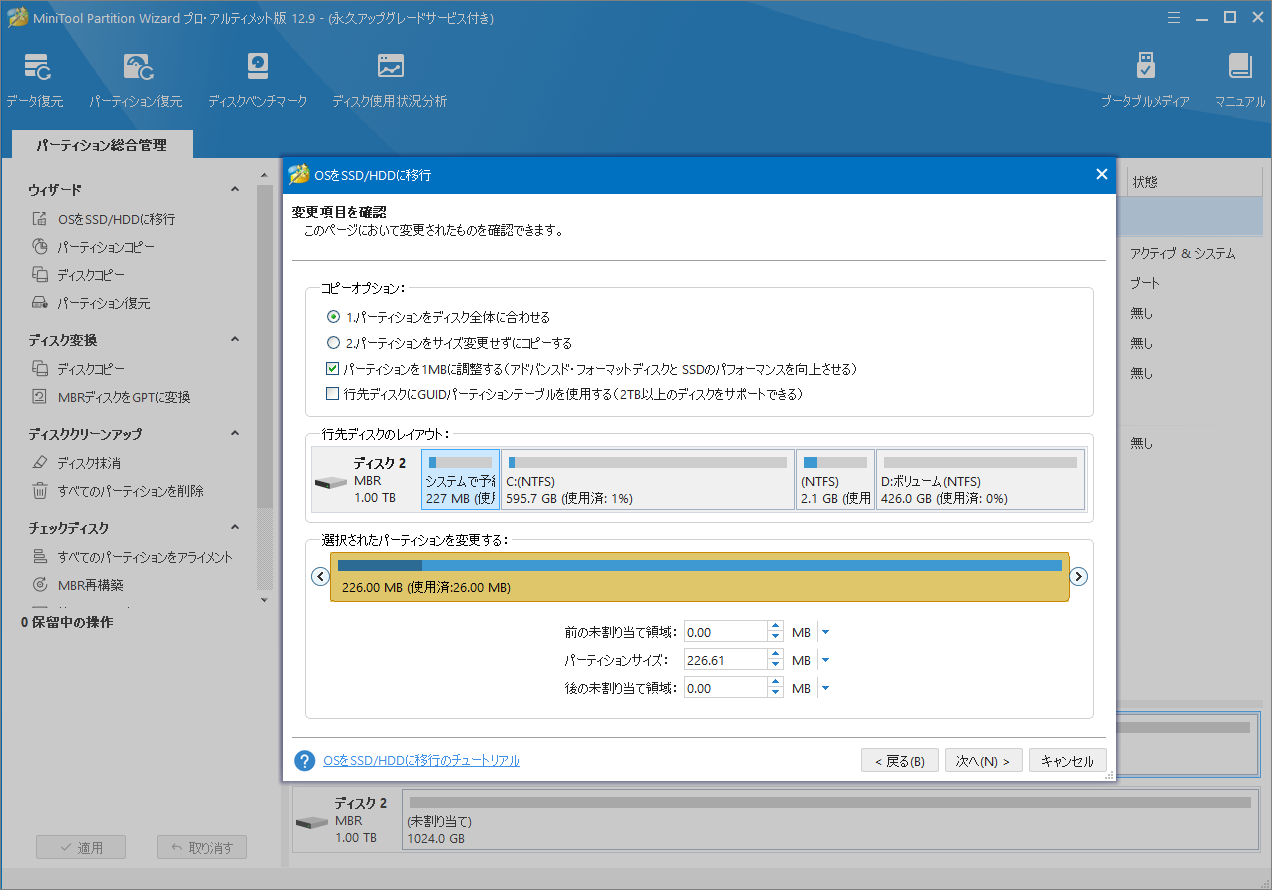Select C:(NTFS) 595.7 GB partition block

tap(648, 479)
